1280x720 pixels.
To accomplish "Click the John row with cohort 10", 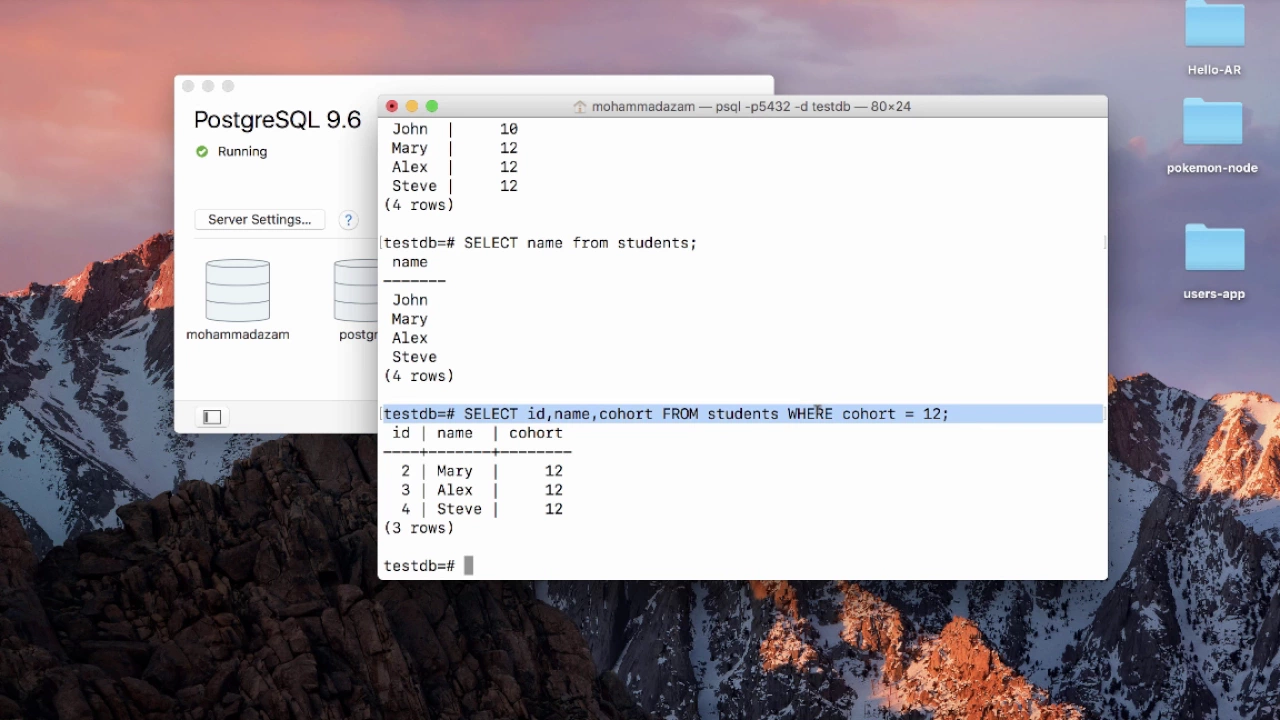I will click(455, 129).
